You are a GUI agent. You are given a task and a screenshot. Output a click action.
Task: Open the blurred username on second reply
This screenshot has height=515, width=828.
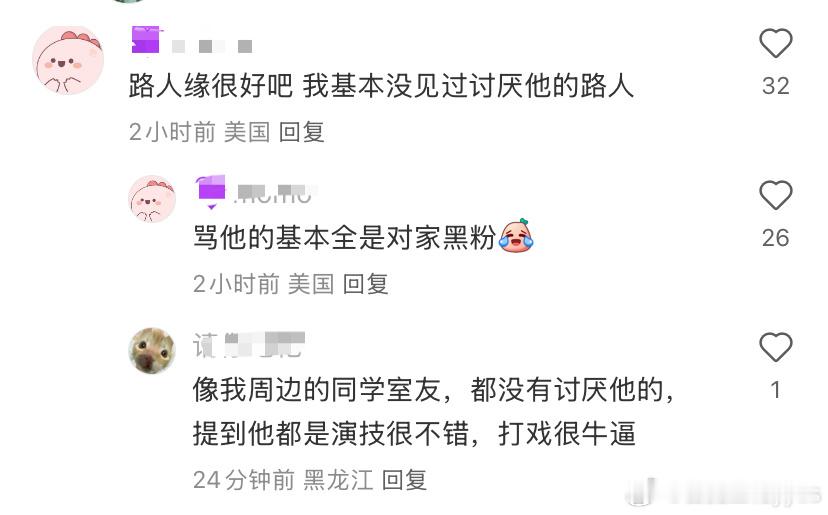point(273,194)
